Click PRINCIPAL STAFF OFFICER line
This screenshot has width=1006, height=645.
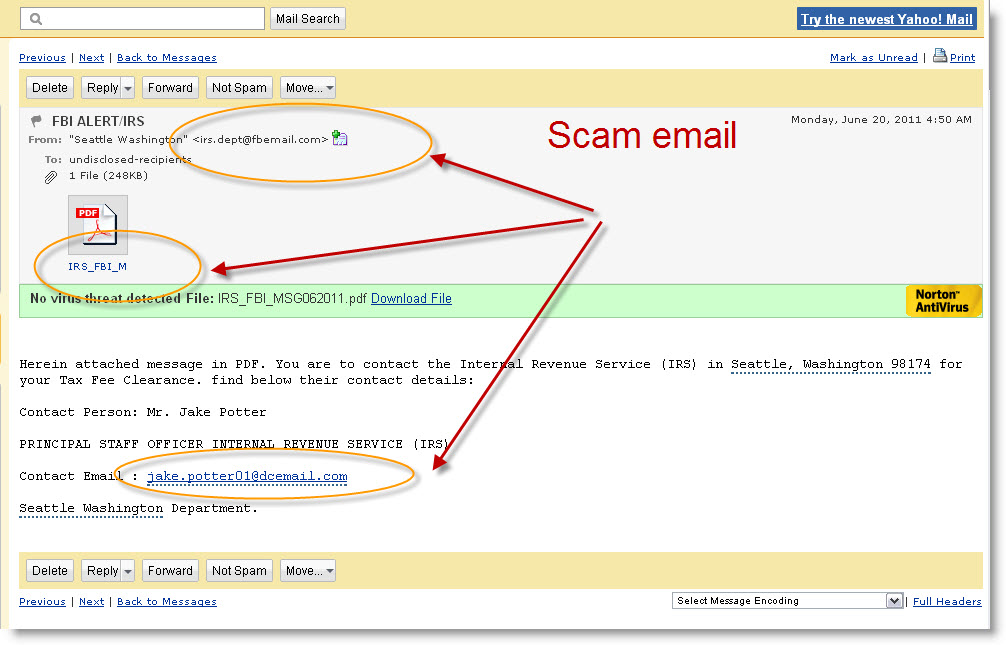(x=234, y=444)
